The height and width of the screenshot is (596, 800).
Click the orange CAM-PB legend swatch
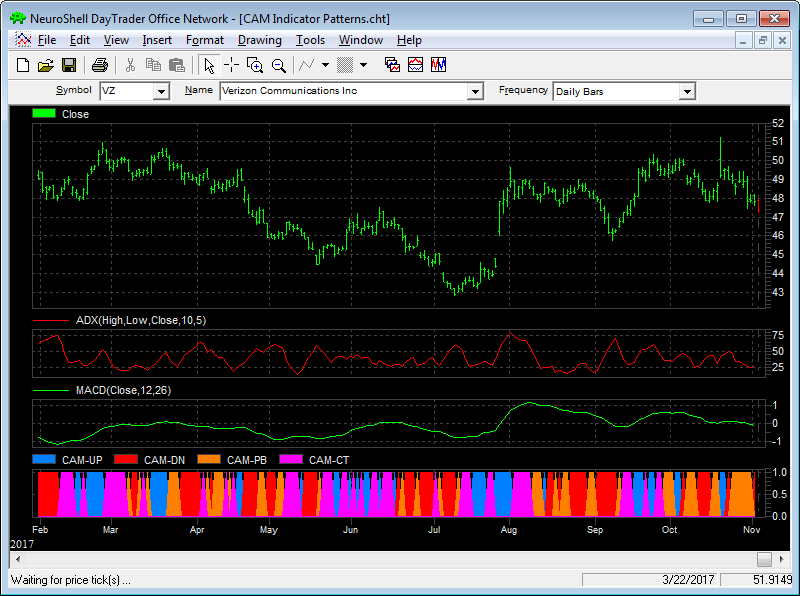209,459
